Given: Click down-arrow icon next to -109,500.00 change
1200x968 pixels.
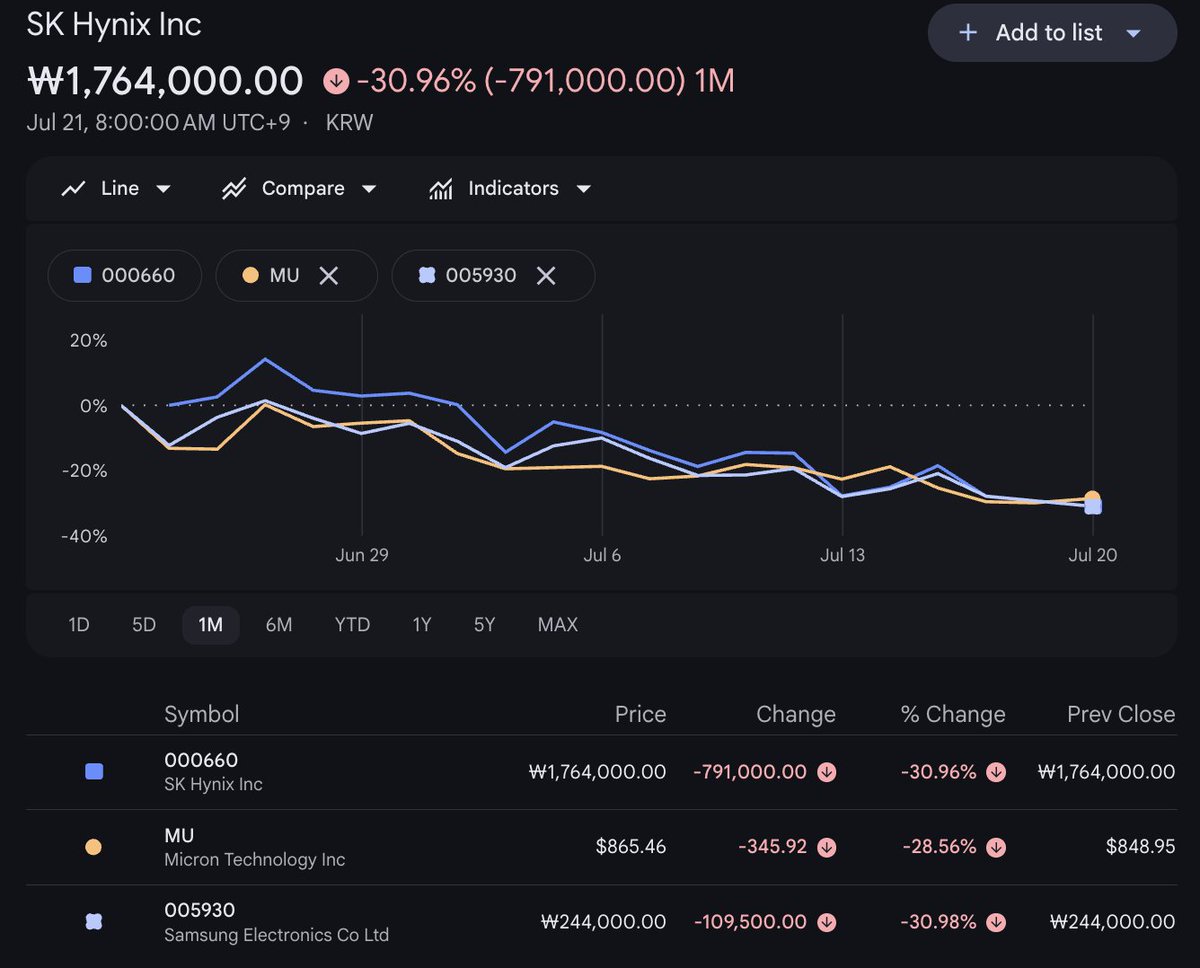Looking at the screenshot, I should pyautogui.click(x=827, y=922).
